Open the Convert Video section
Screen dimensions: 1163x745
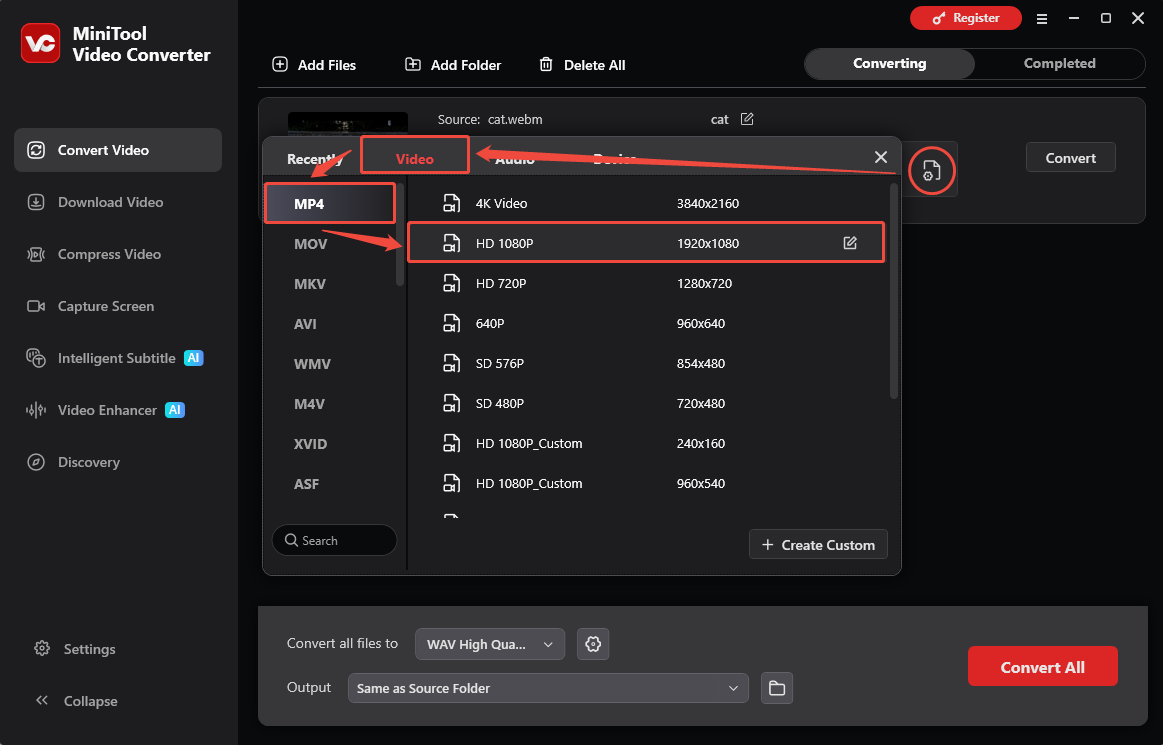tap(118, 150)
